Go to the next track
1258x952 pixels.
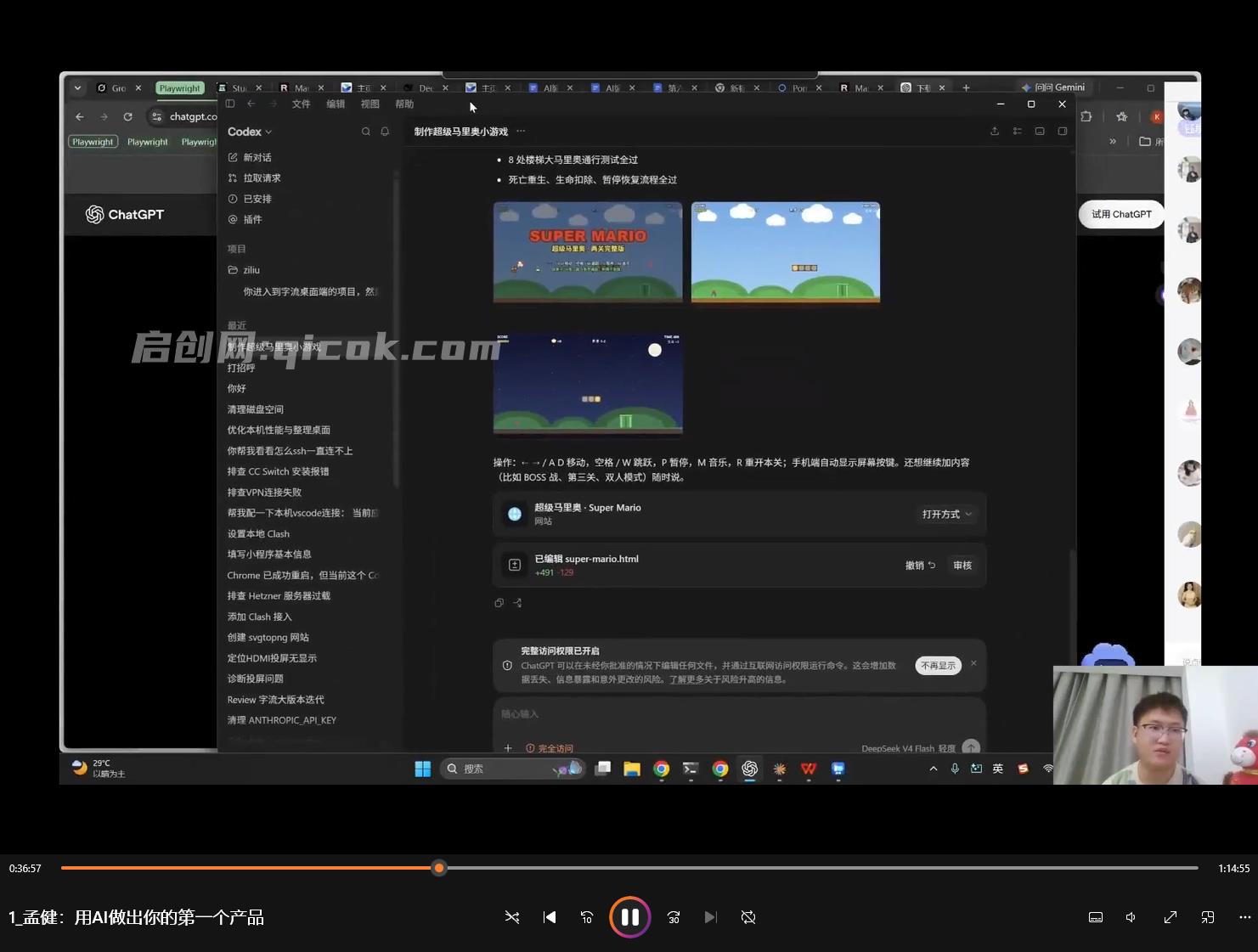710,917
